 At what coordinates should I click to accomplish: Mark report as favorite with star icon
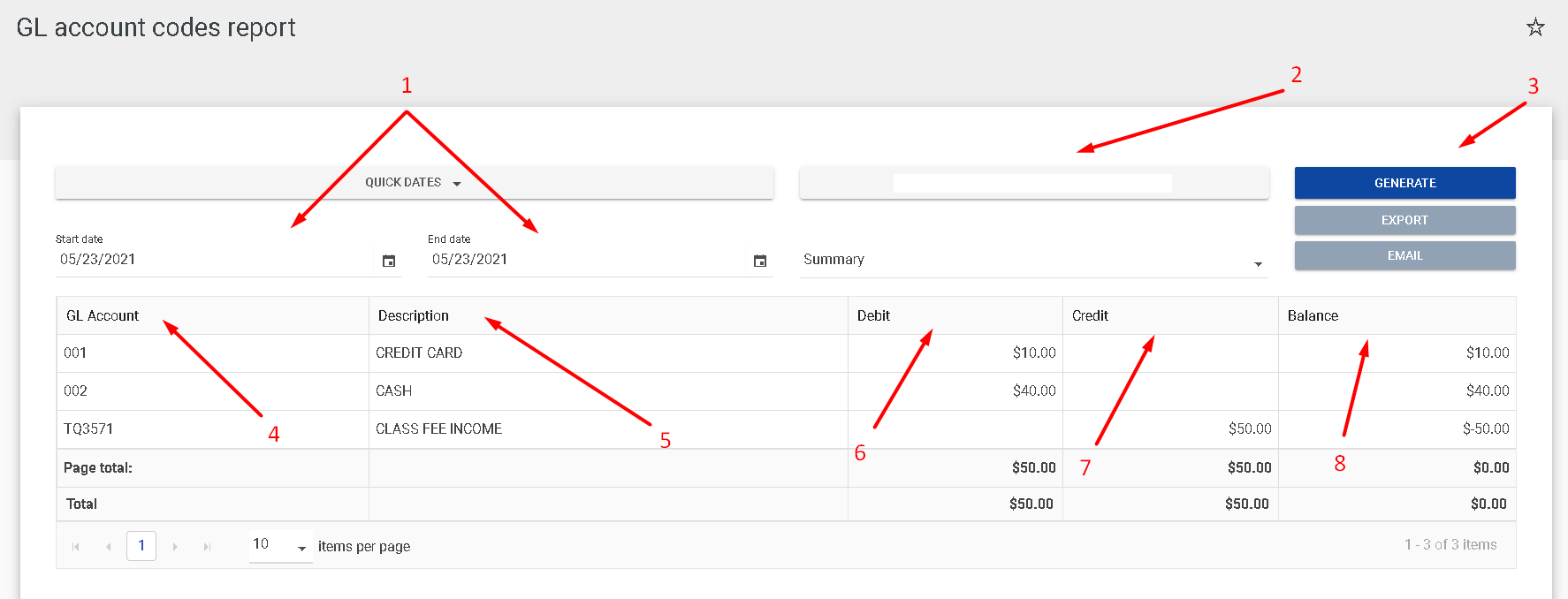coord(1535,27)
